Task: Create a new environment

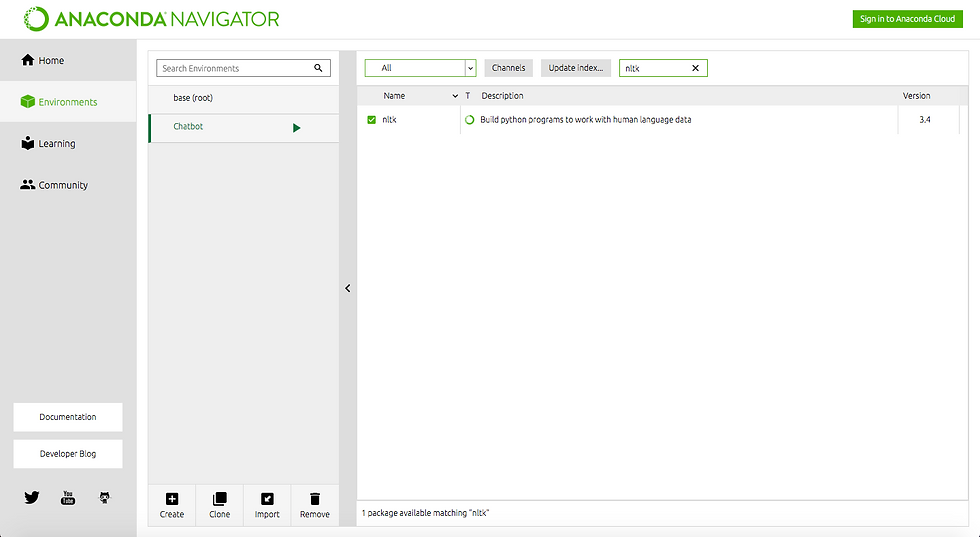Action: click(x=172, y=505)
